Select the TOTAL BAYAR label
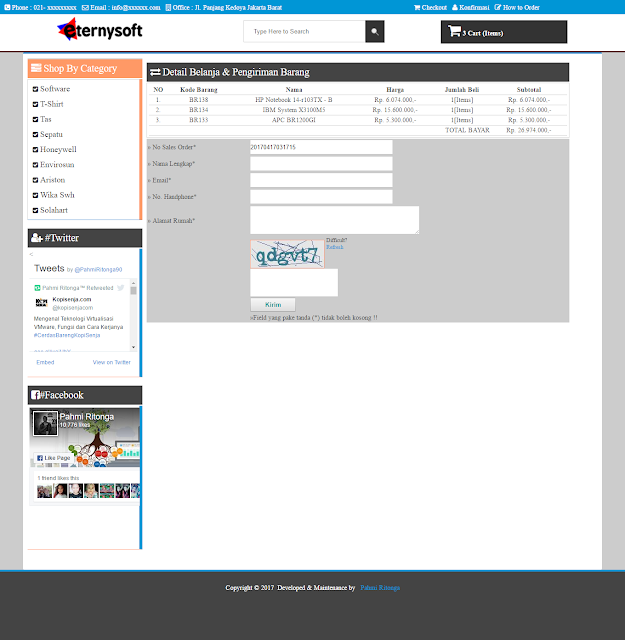 pyautogui.click(x=467, y=130)
